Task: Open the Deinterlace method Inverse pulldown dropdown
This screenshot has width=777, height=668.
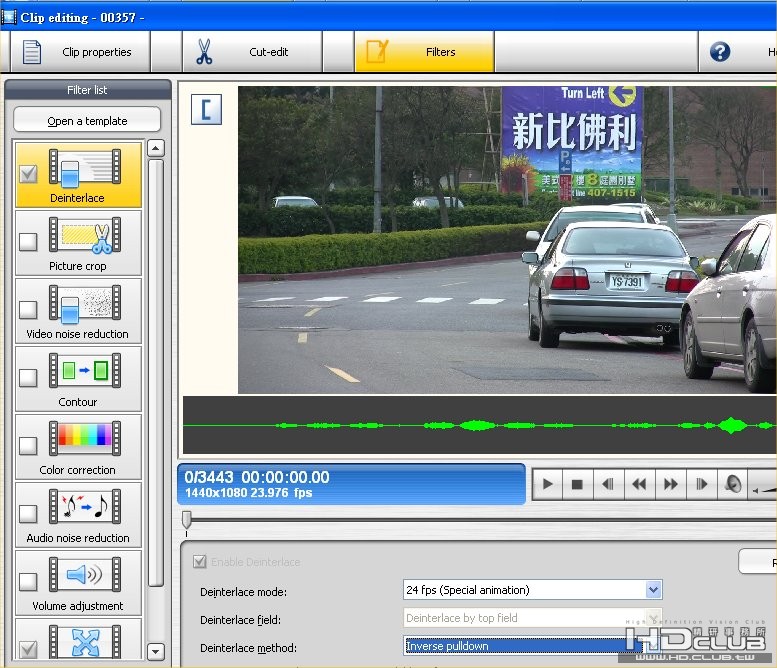Action: (533, 646)
